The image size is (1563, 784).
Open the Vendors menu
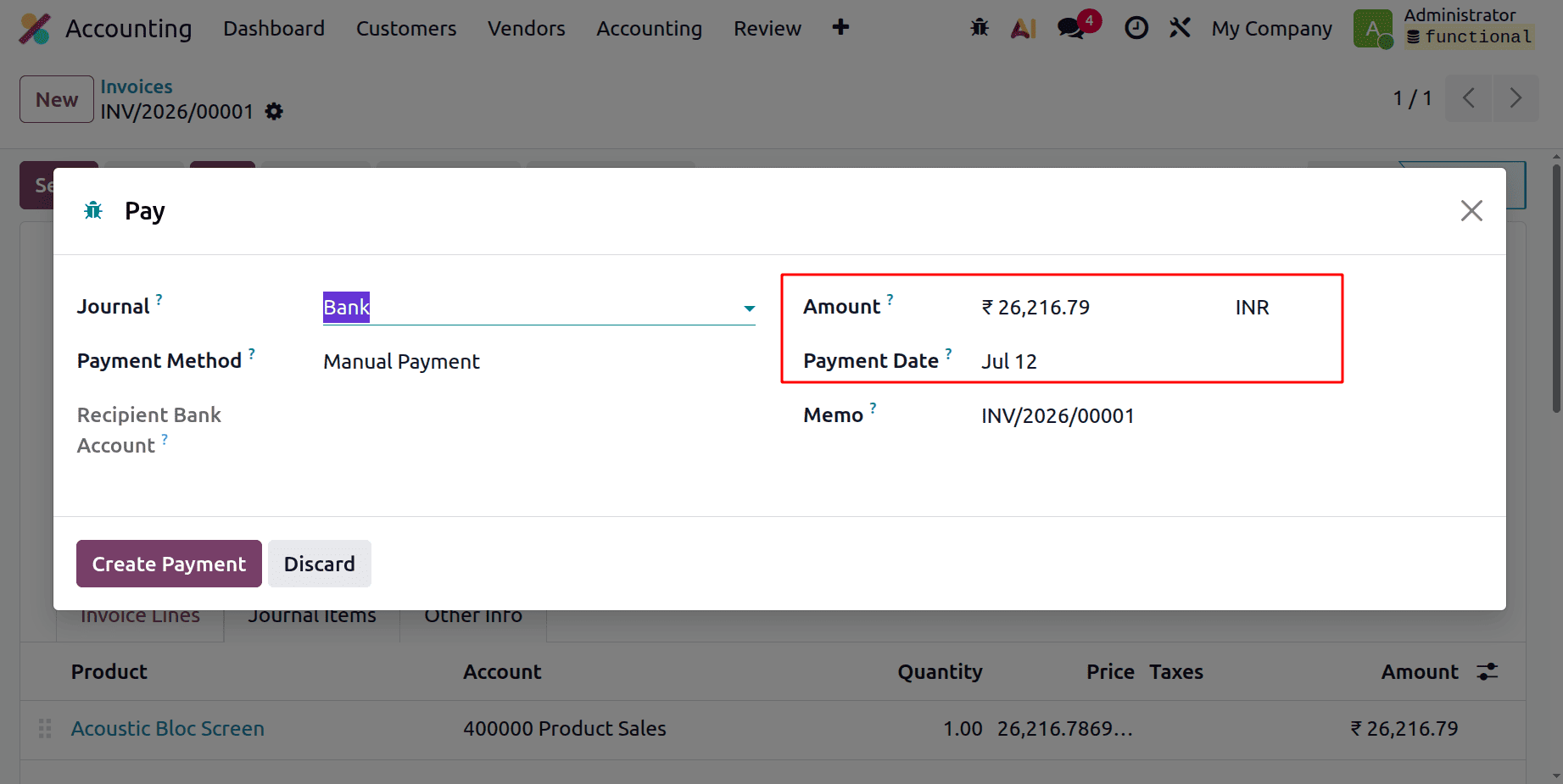(527, 29)
